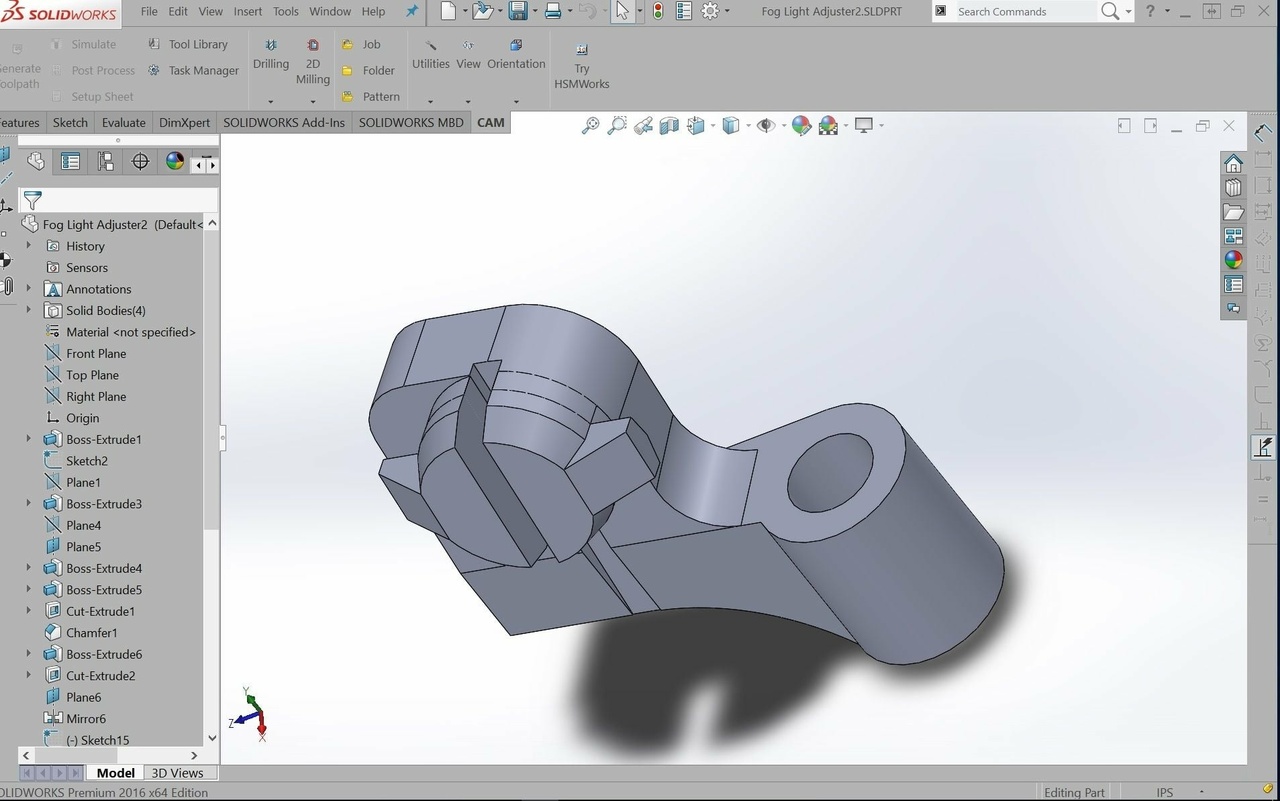The width and height of the screenshot is (1280, 801).
Task: Click IPS unit system in status bar
Action: 1165,792
